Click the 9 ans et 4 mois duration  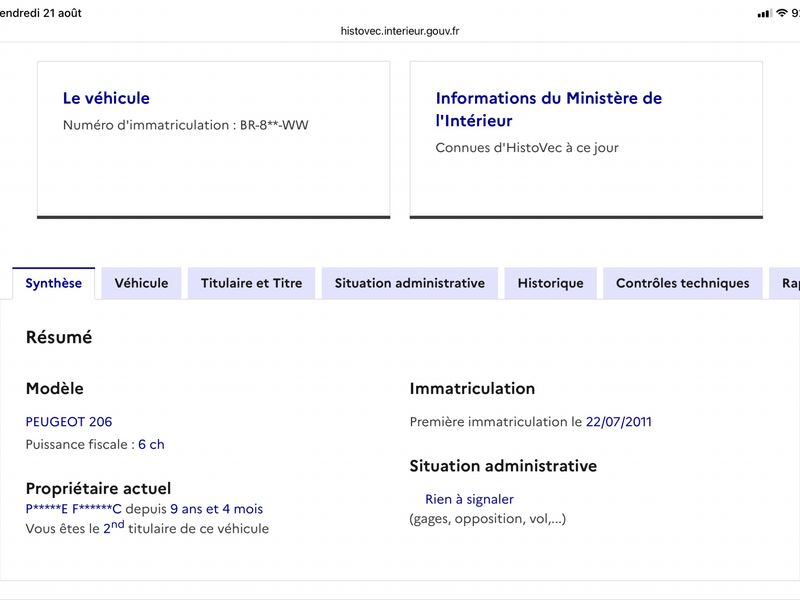pos(216,509)
